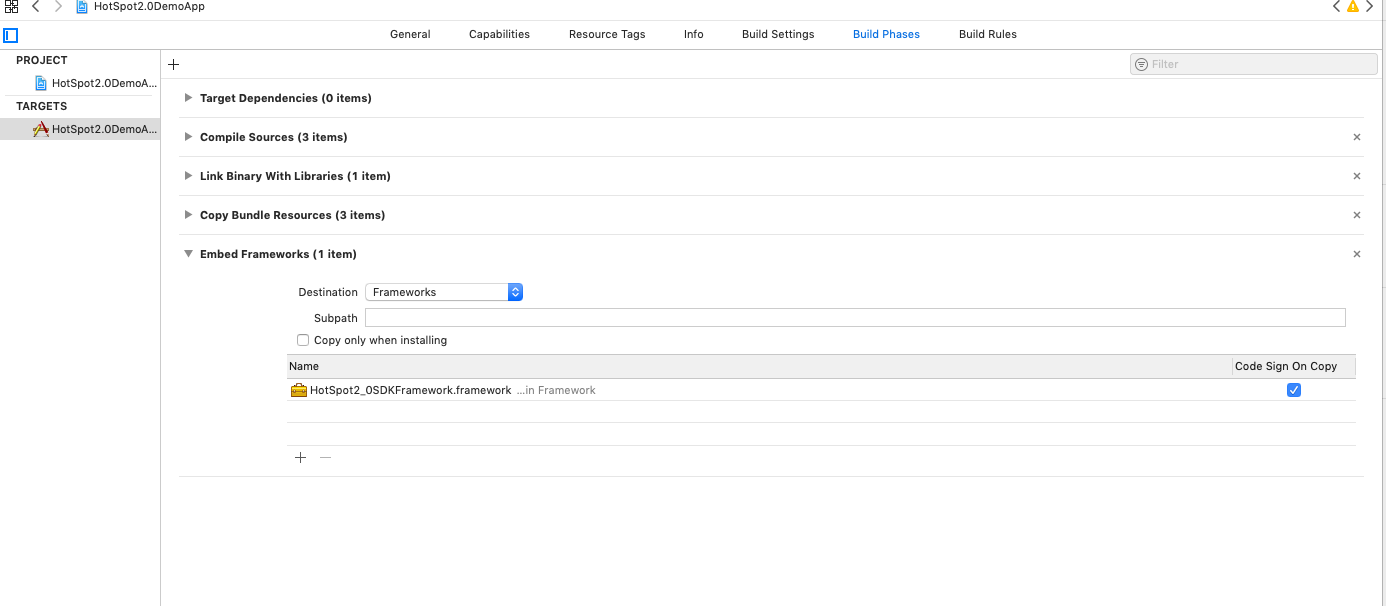Jump to next issue chevron beside warning
The image size is (1386, 606).
click(x=1370, y=6)
